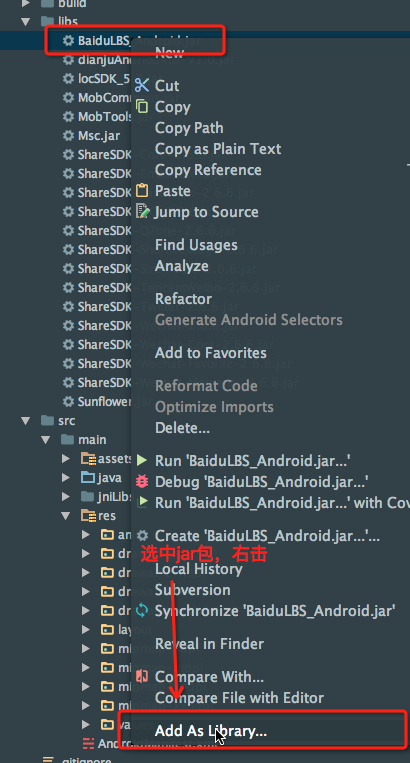Collapse the main folder

(46, 440)
